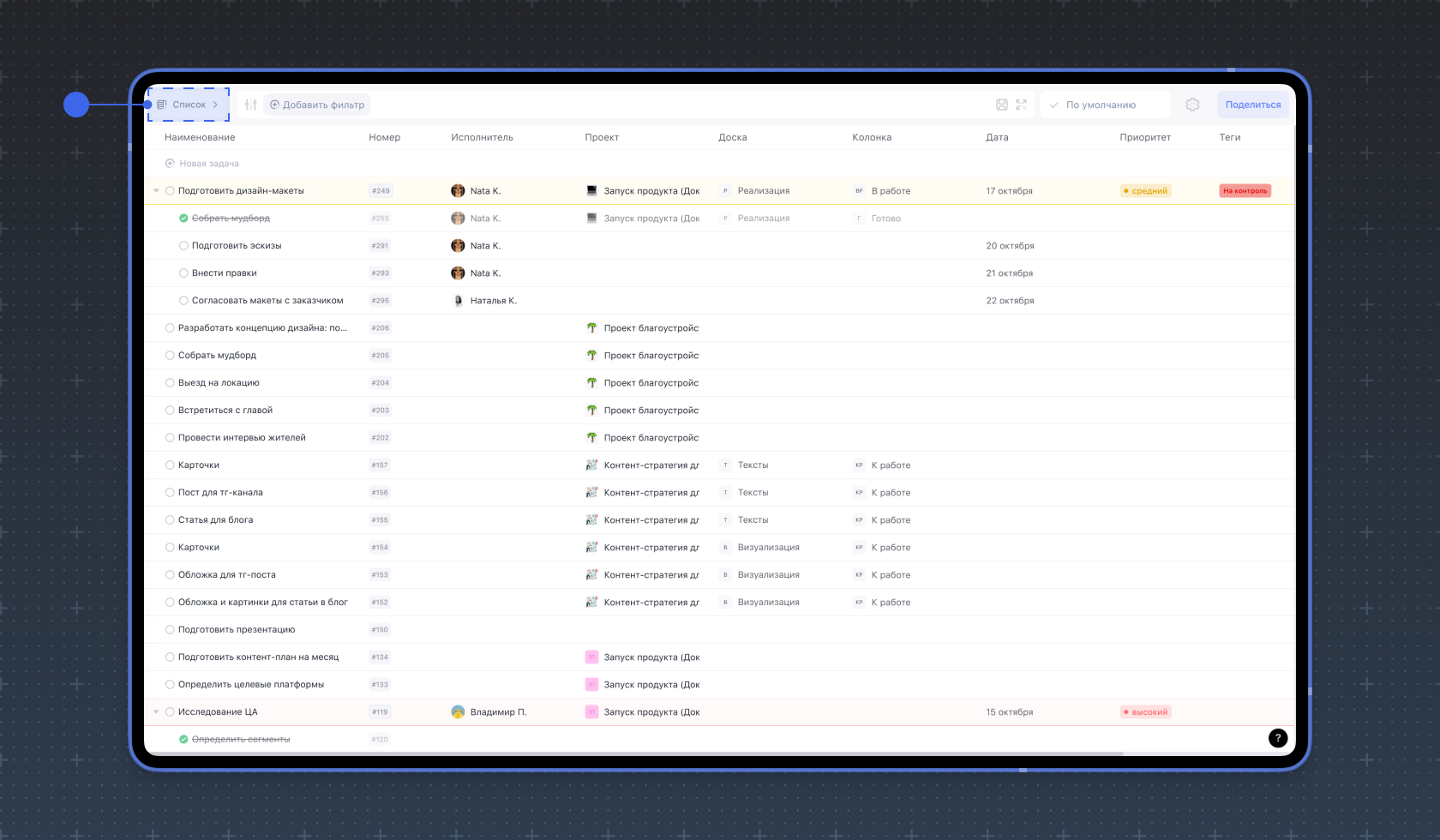Viewport: 1440px width, 840px height.
Task: Click Nata K. avatar on Подготовить эскизы row
Action: (458, 246)
